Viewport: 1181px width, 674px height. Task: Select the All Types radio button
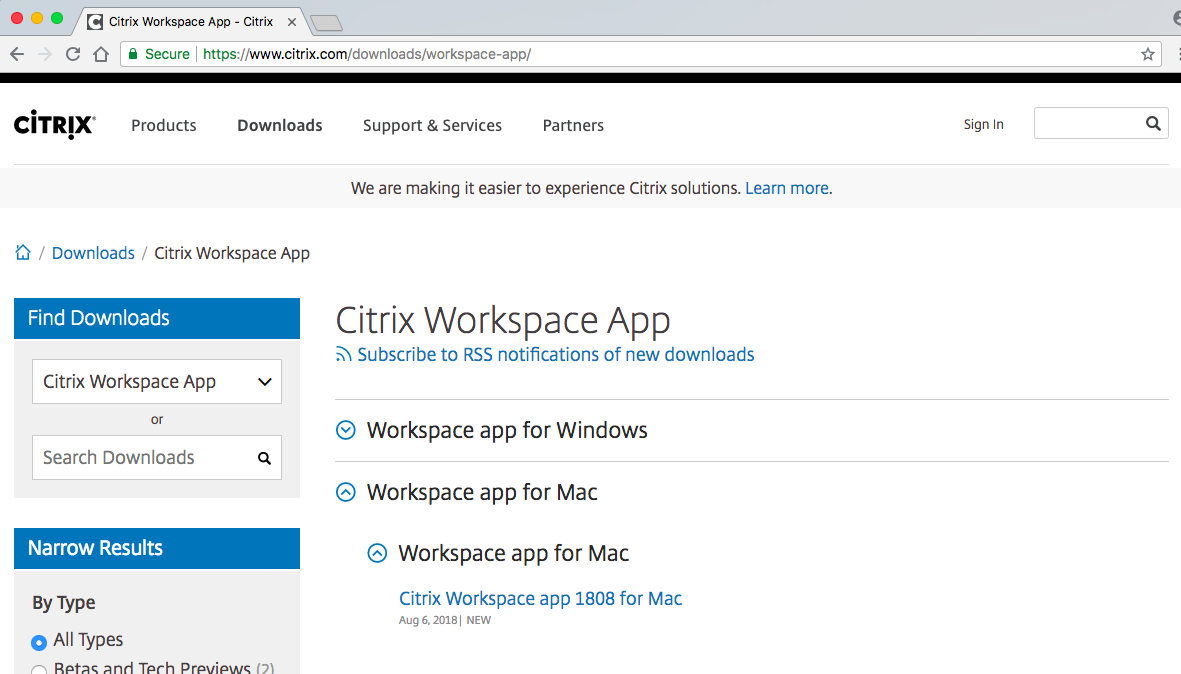(39, 642)
